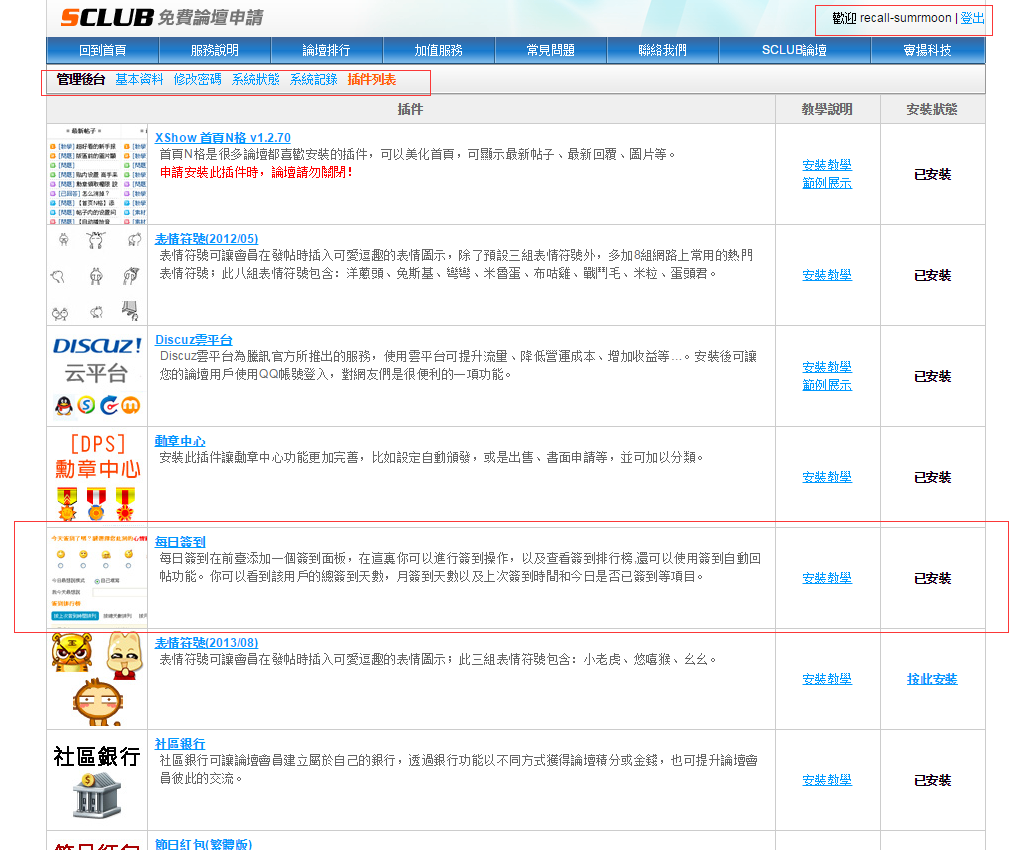Open the 勳章中心 title link
1009x850 pixels.
point(180,441)
